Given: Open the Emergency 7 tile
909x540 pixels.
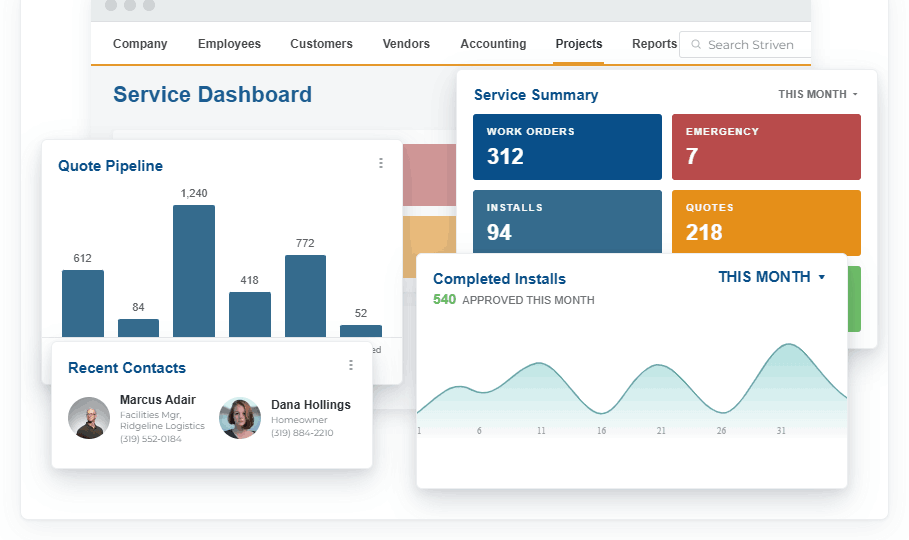Looking at the screenshot, I should [766, 147].
